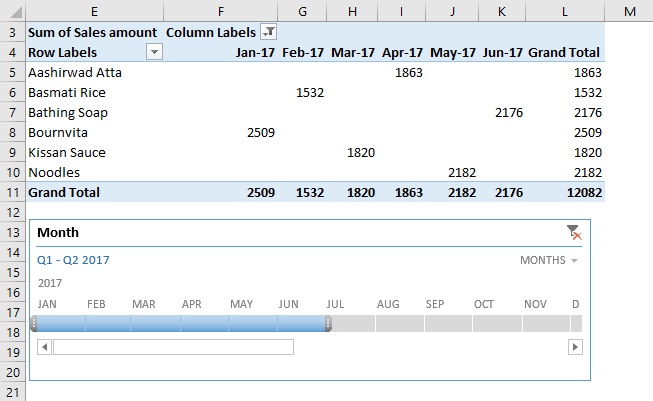Clear the Month timeline filter

tap(574, 233)
